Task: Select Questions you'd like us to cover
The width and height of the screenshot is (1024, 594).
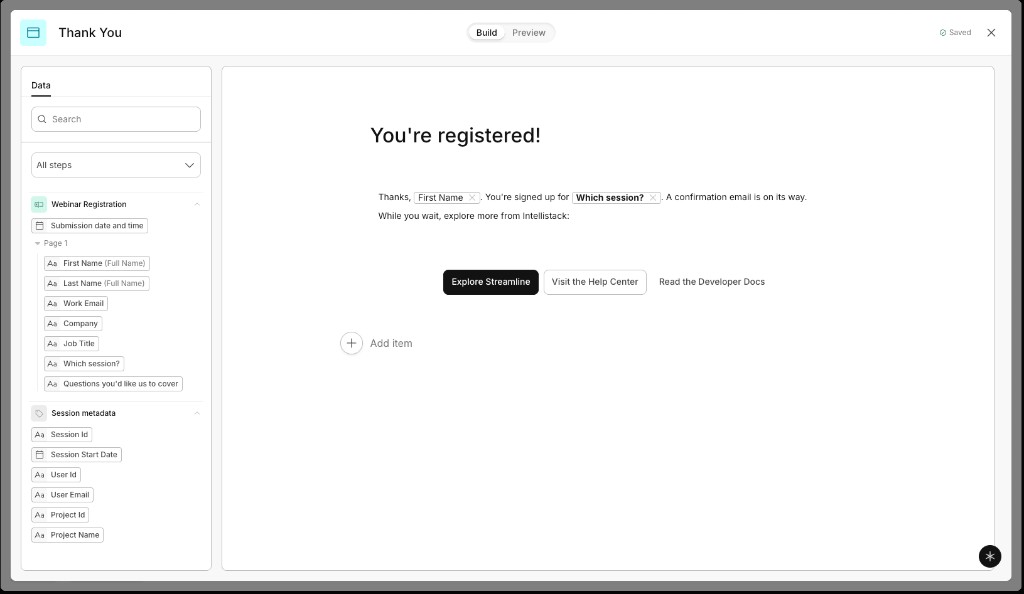Action: (x=113, y=384)
